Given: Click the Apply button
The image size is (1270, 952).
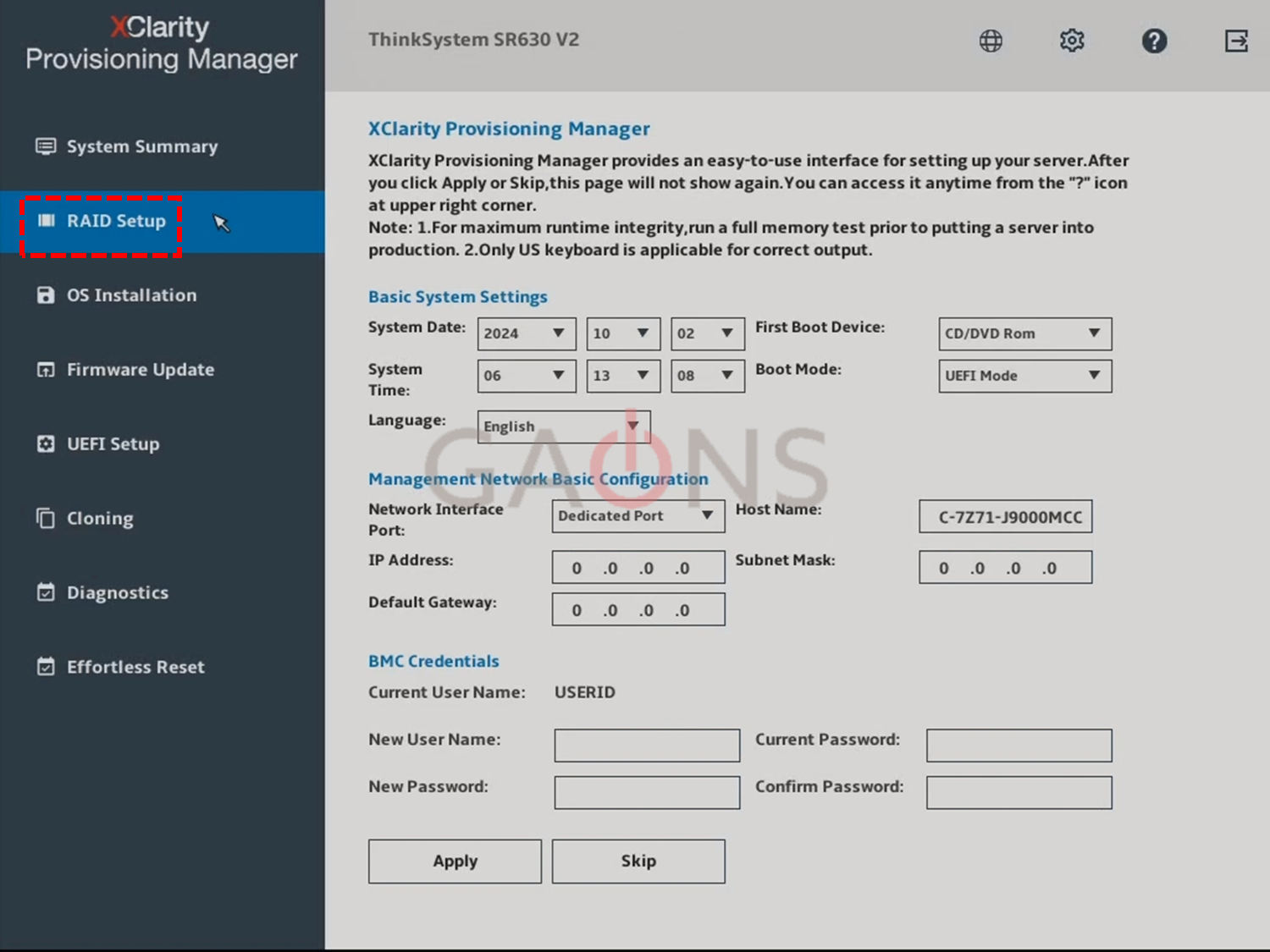Looking at the screenshot, I should (455, 861).
